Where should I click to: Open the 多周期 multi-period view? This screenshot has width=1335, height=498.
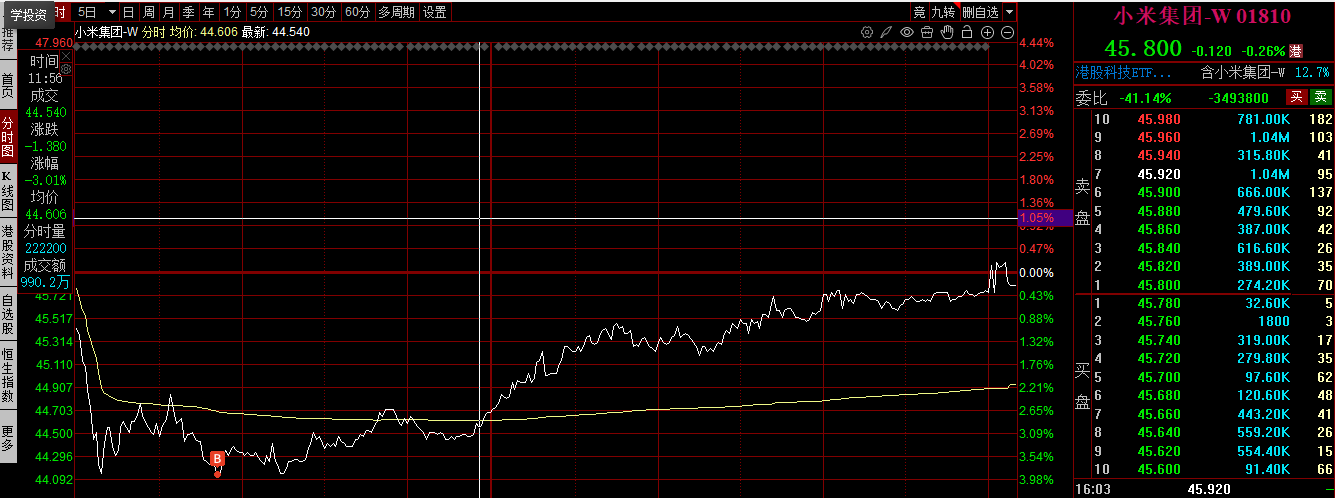[x=396, y=13]
